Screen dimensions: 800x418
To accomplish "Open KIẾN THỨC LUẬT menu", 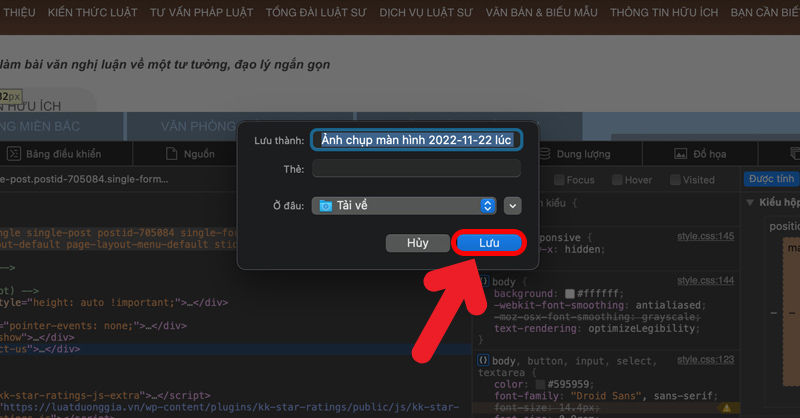I will click(92, 12).
